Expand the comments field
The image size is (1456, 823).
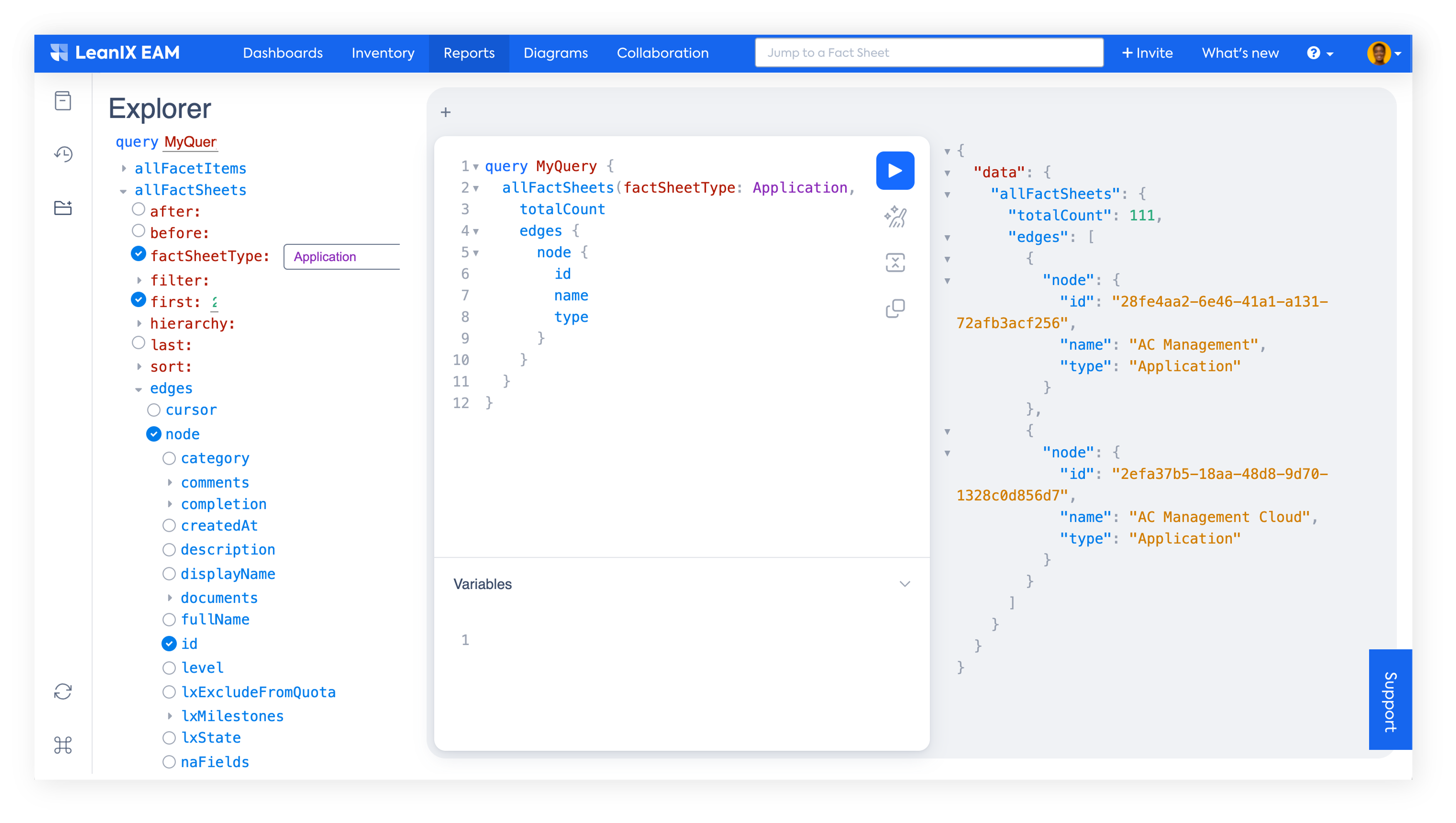[x=170, y=483]
